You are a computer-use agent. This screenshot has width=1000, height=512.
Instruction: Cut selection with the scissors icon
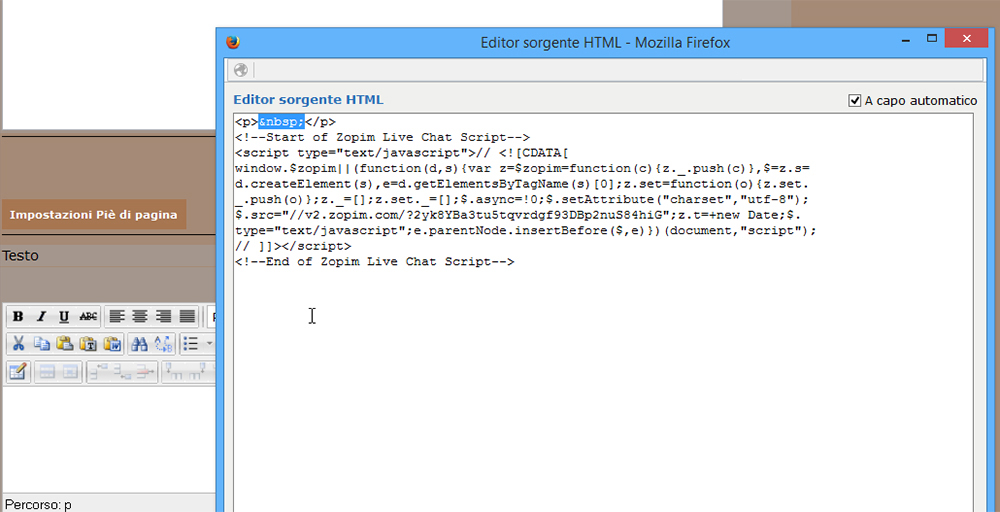click(18, 344)
